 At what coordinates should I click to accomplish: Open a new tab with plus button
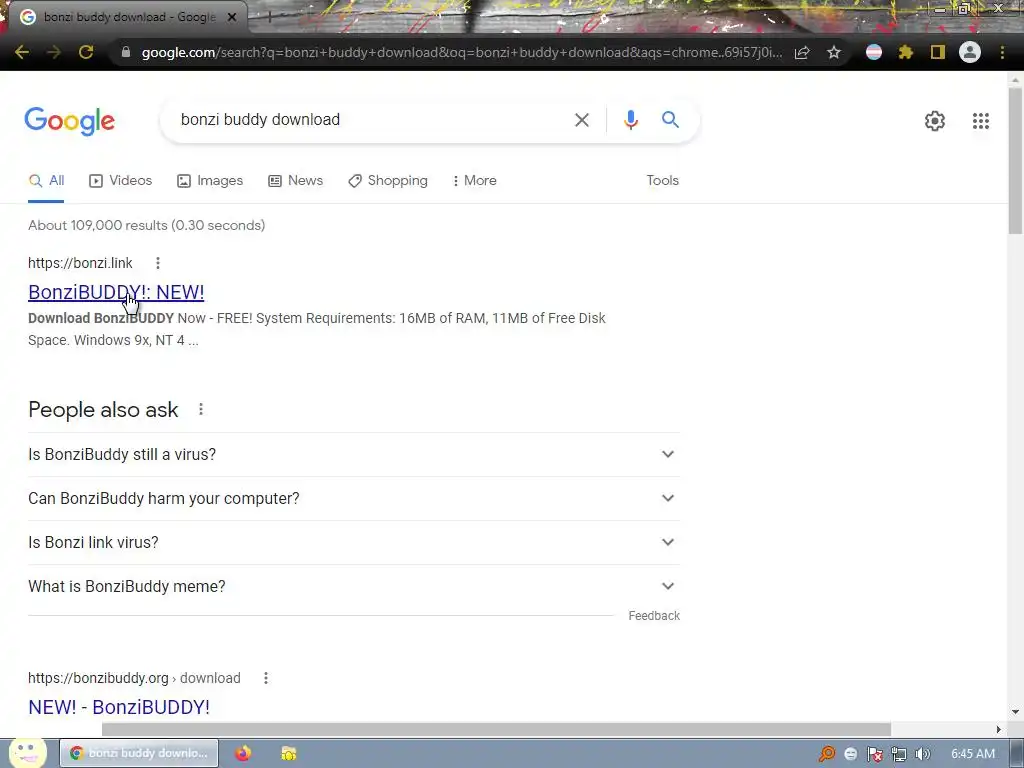(269, 18)
